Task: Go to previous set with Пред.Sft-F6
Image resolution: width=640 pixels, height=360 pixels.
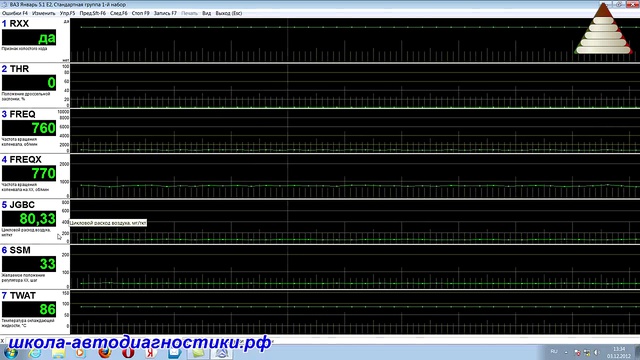Action: [93, 13]
